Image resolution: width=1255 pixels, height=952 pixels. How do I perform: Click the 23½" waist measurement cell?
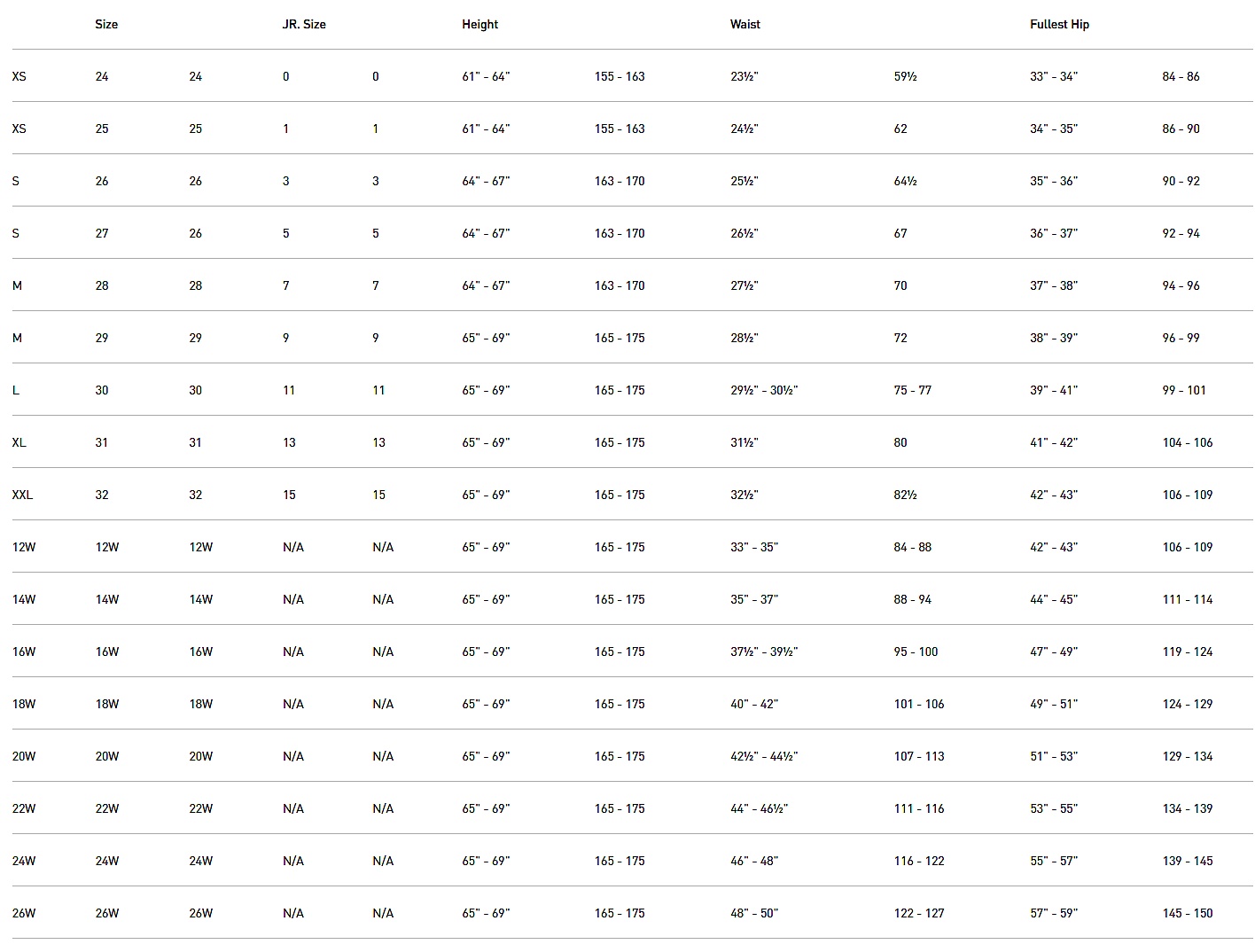(744, 77)
